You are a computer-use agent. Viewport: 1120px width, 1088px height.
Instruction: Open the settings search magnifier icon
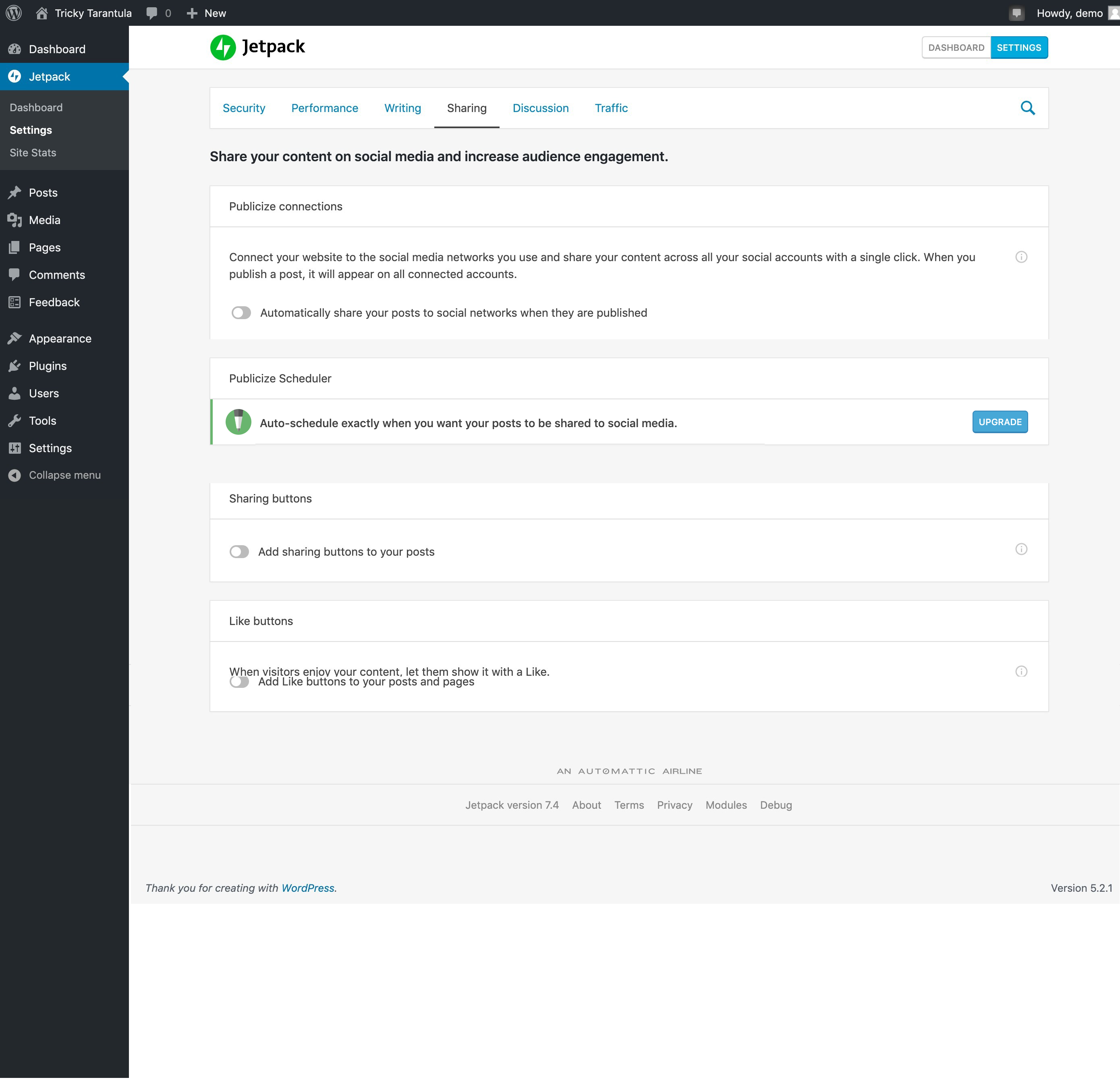pos(1027,108)
